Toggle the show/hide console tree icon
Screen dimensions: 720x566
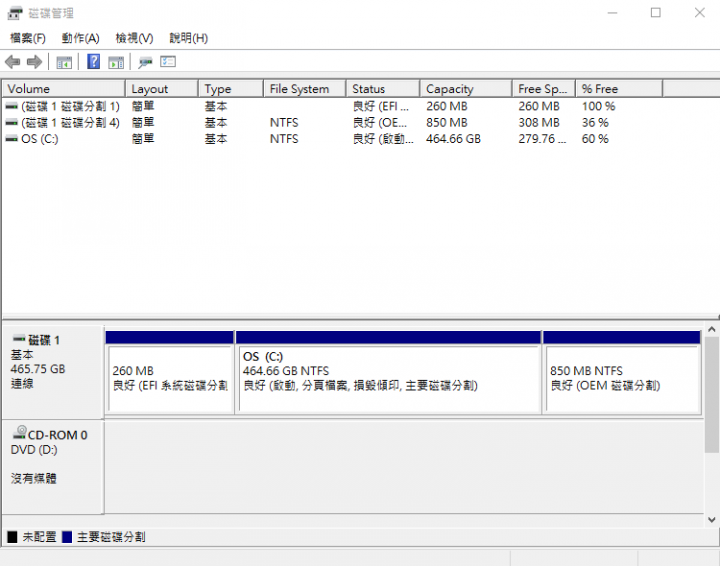64,62
